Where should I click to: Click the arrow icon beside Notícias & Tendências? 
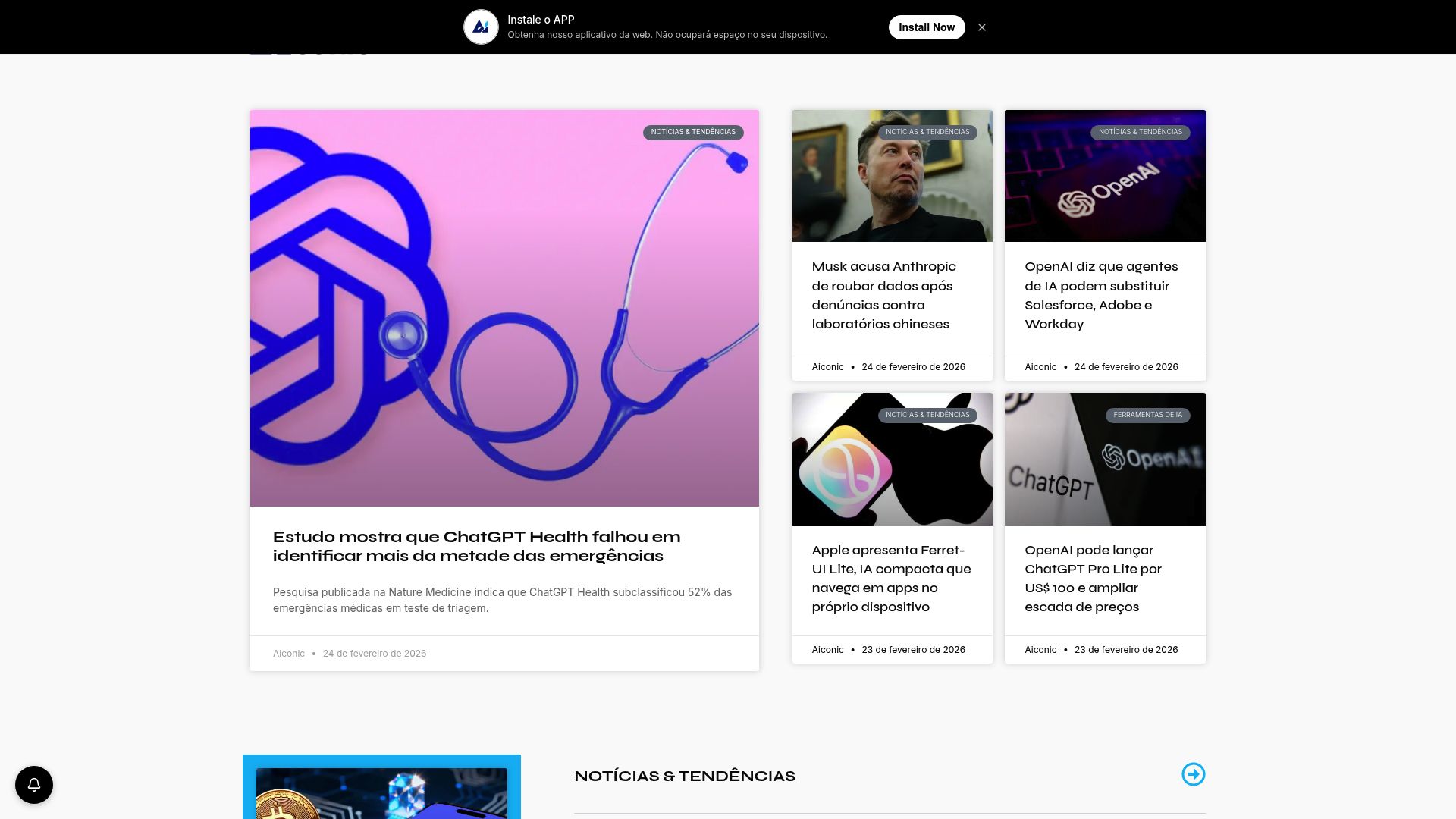pyautogui.click(x=1193, y=774)
